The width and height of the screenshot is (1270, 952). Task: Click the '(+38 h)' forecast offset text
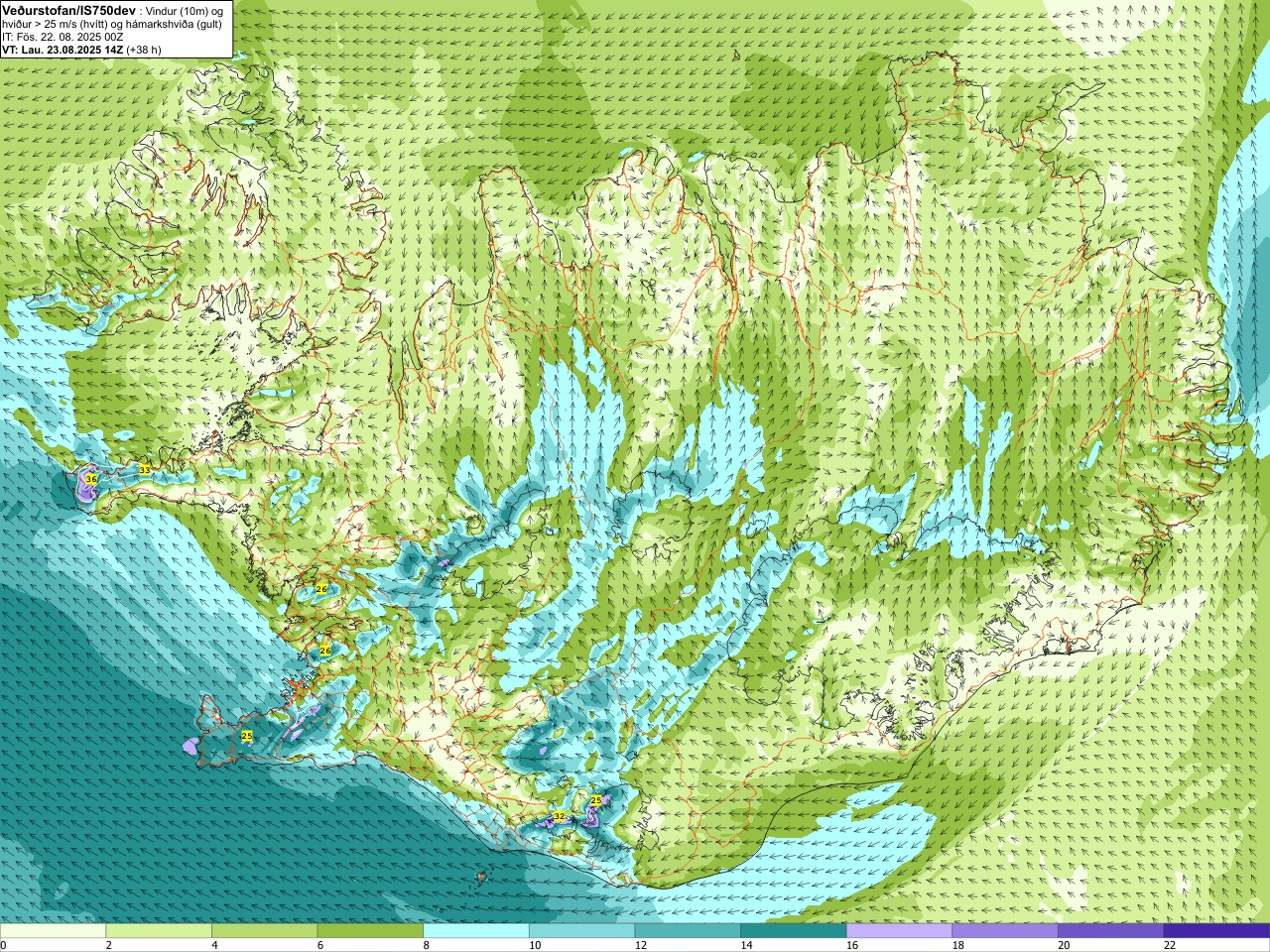coord(144,50)
